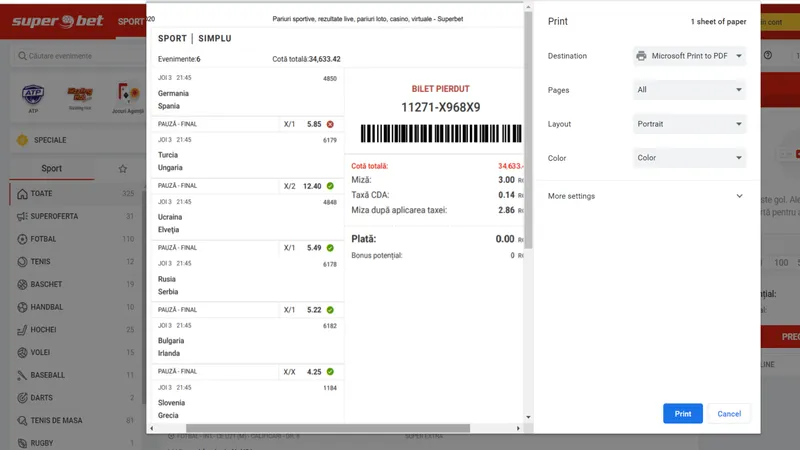Click green check icon next to 12.40
The width and height of the screenshot is (800, 450).
[x=330, y=186]
